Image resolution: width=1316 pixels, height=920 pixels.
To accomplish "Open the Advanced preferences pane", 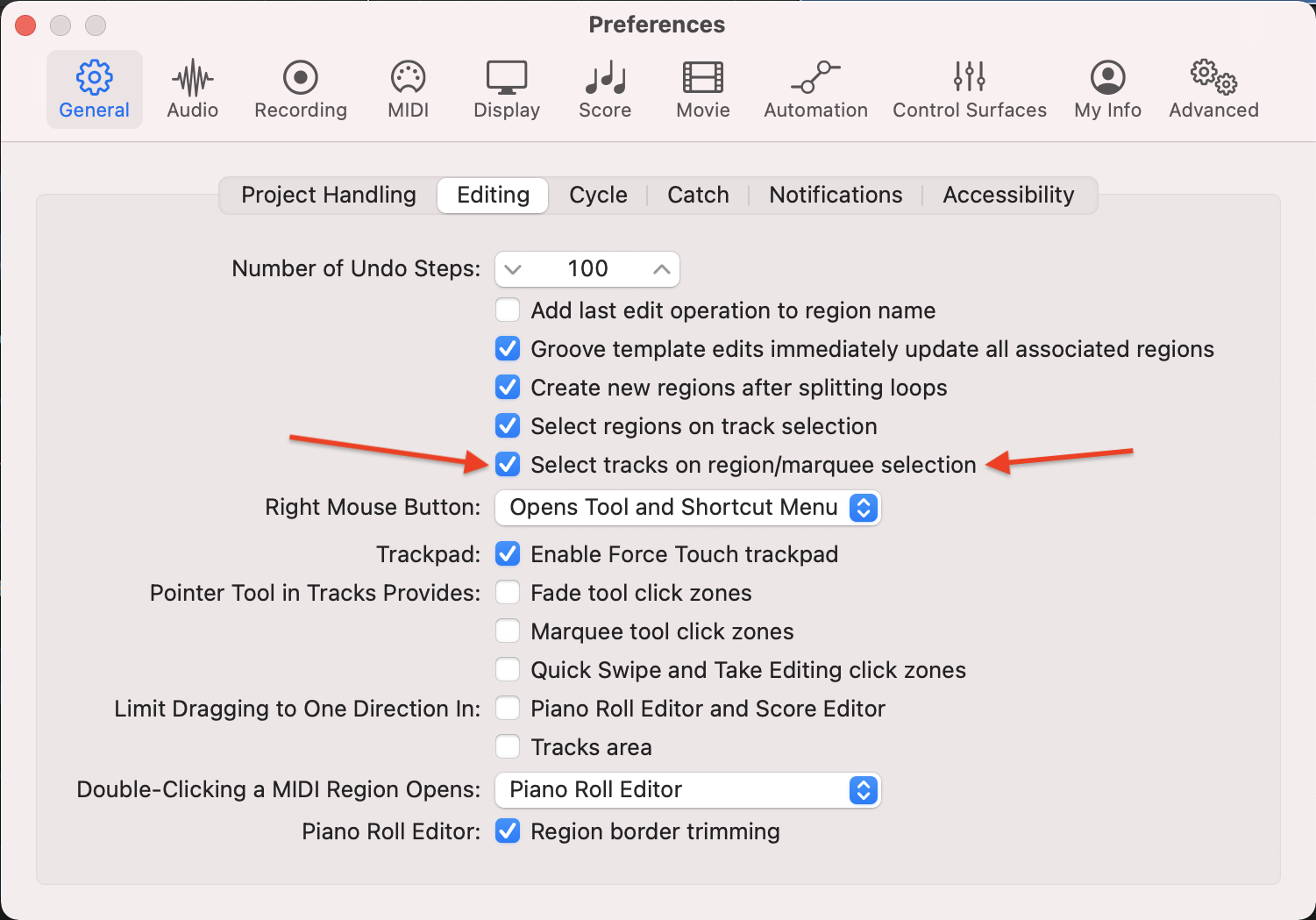I will pos(1213,89).
